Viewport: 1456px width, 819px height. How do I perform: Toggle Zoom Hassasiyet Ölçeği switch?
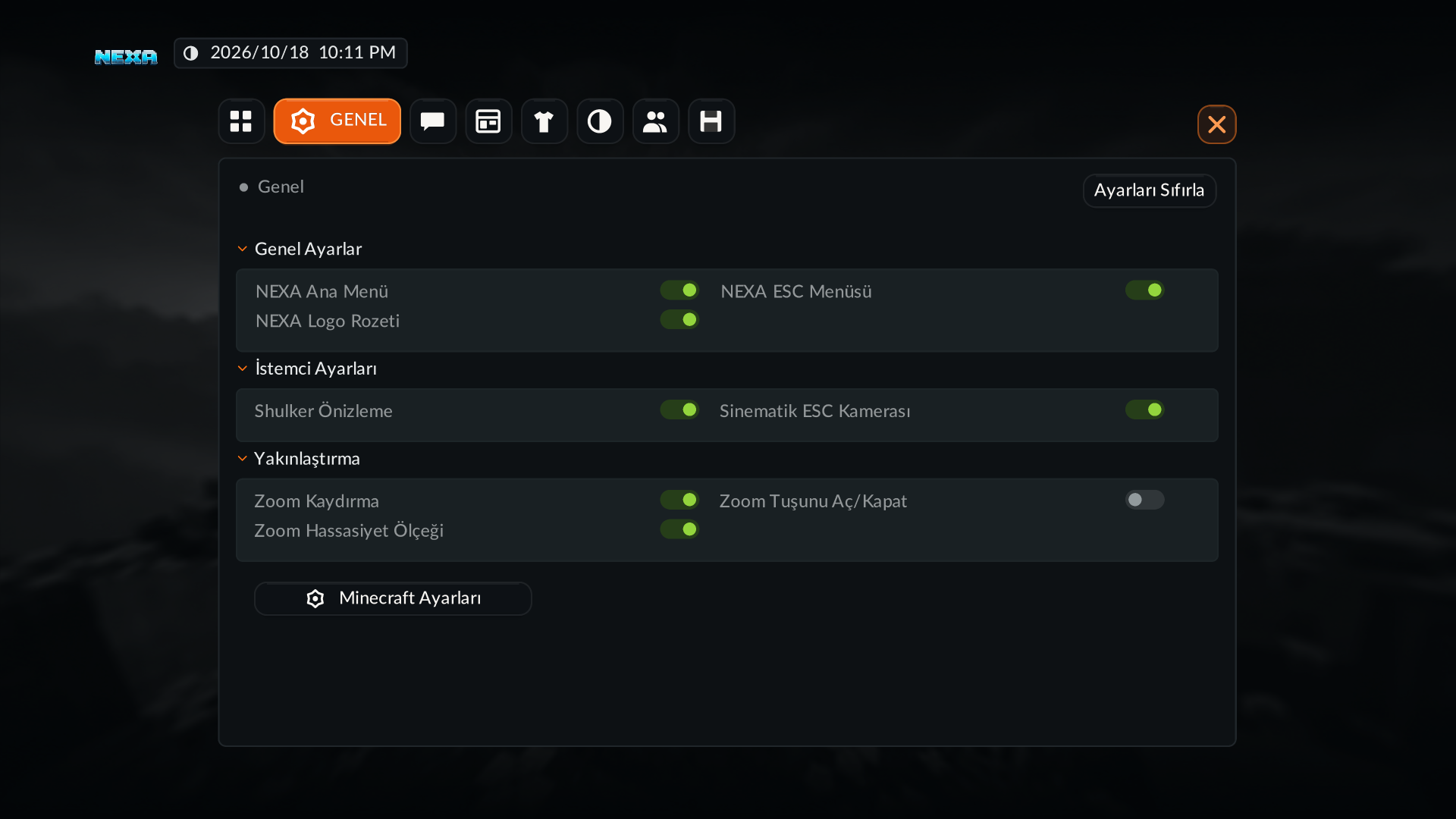click(679, 529)
